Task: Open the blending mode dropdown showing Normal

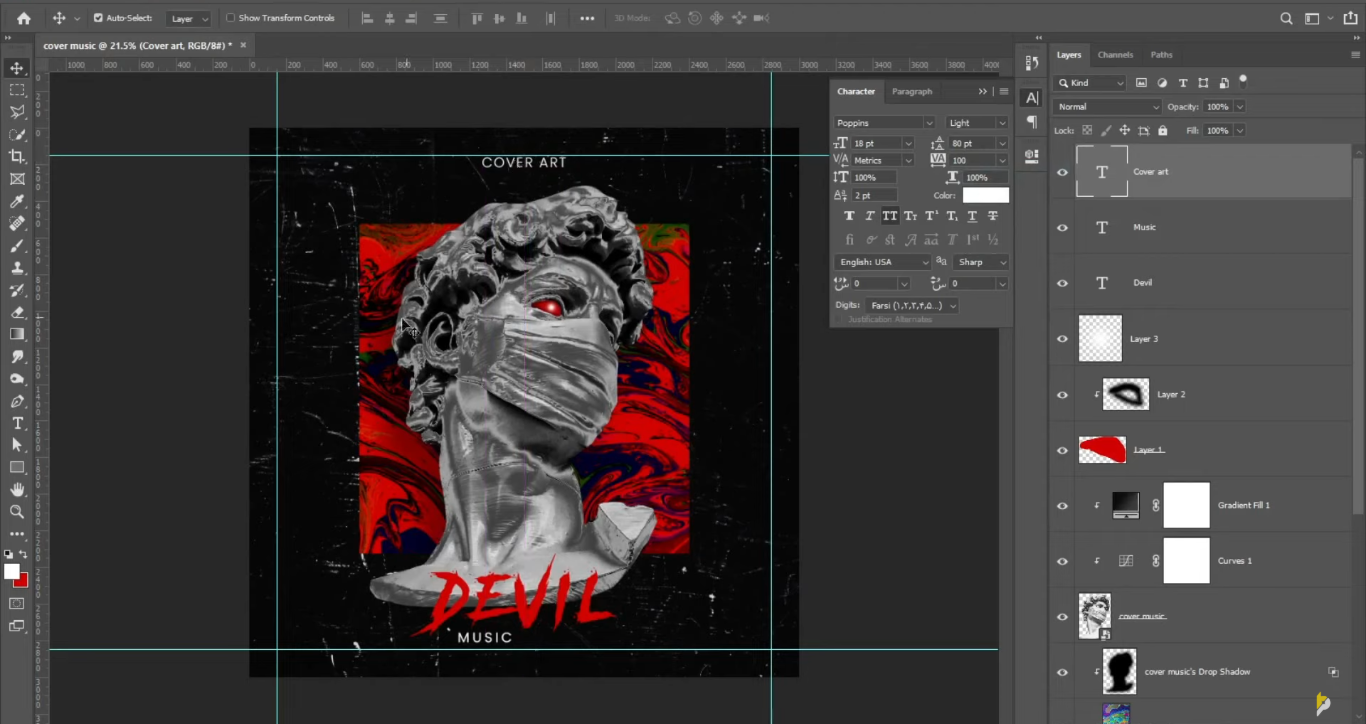Action: (x=1107, y=106)
